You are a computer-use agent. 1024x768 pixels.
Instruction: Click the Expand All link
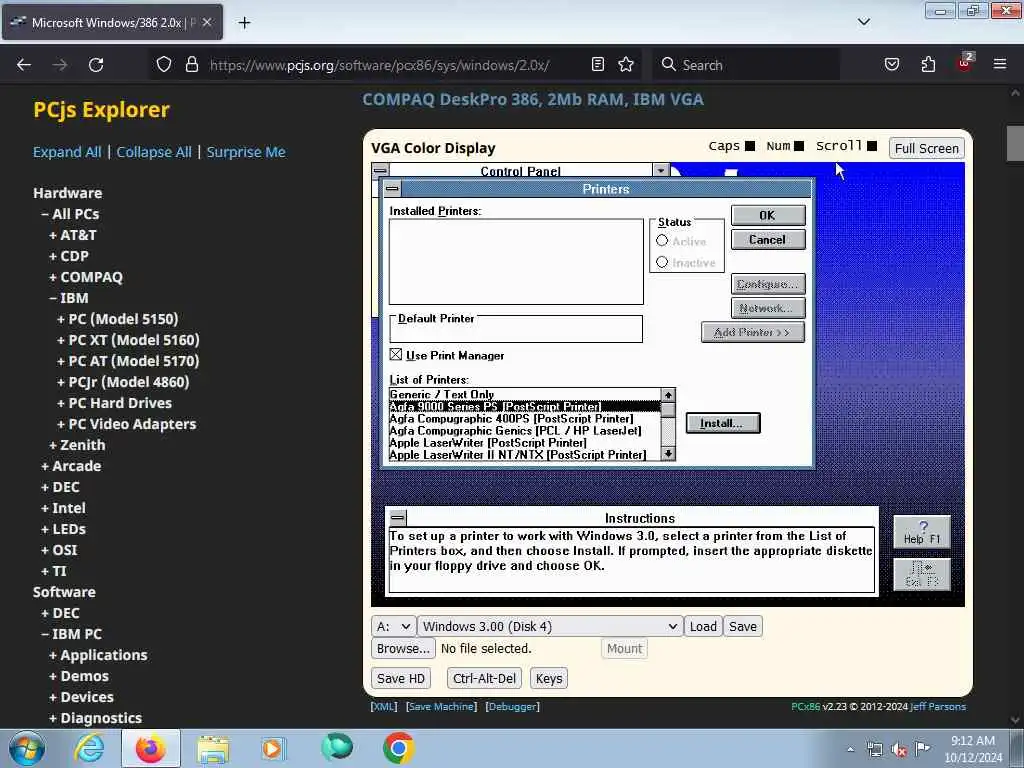tap(67, 152)
